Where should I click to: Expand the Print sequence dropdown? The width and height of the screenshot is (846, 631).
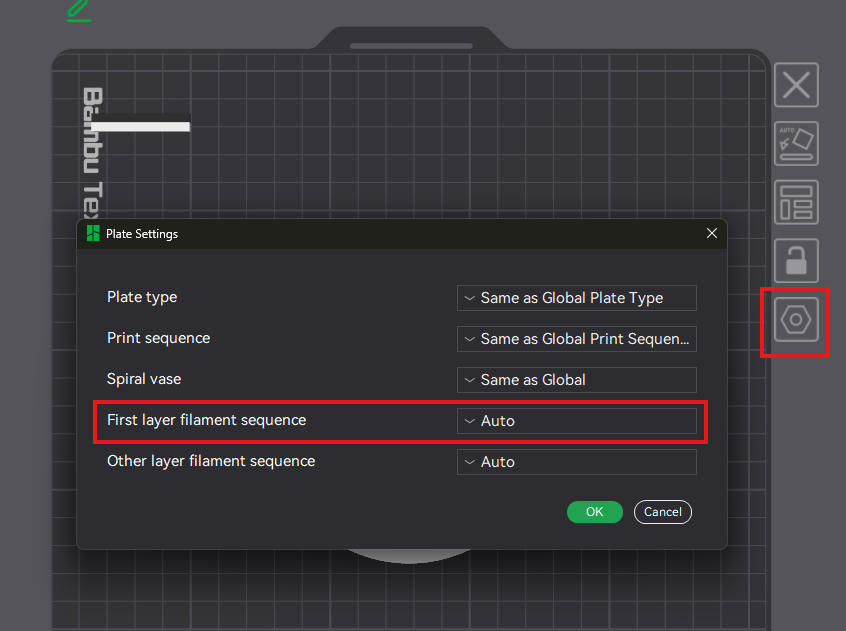pos(576,339)
